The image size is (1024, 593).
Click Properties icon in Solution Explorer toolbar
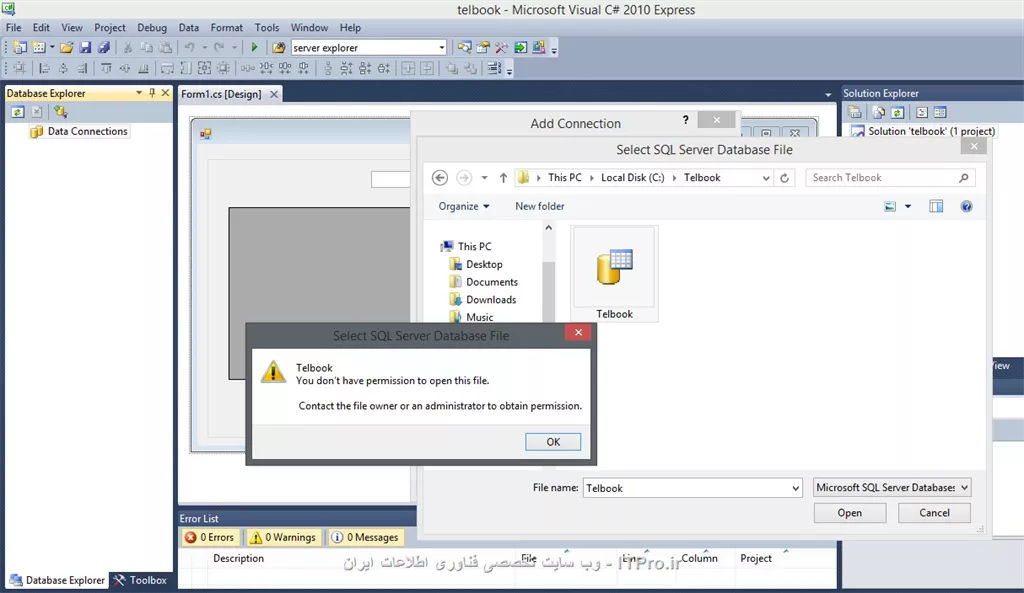tap(854, 112)
